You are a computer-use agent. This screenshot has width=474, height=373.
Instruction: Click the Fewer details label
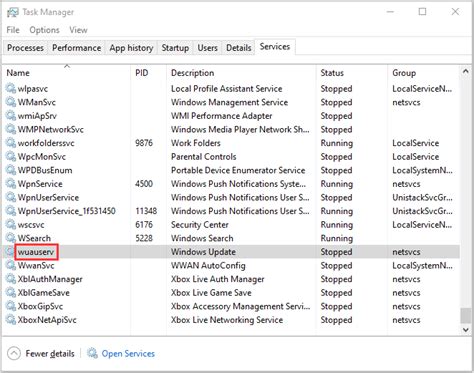(x=50, y=353)
